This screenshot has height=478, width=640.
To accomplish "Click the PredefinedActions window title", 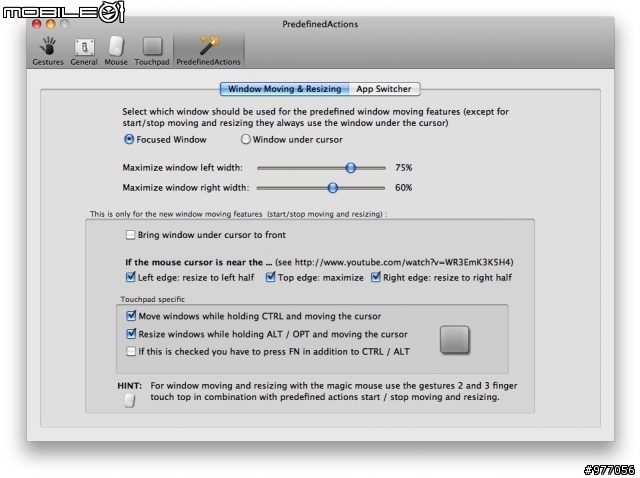I will point(320,24).
